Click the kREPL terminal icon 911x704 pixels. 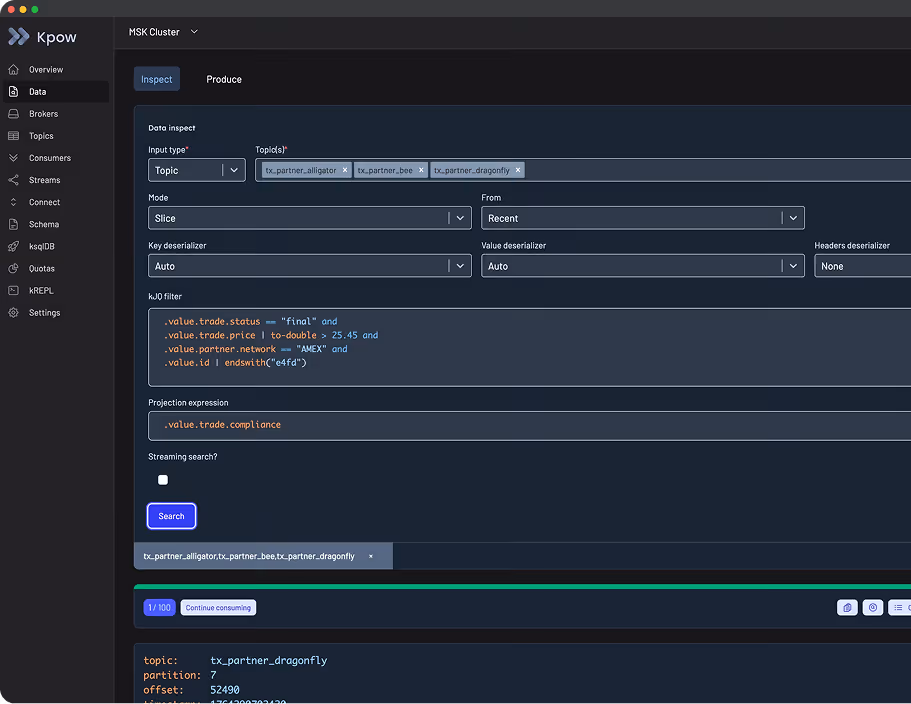(13, 290)
